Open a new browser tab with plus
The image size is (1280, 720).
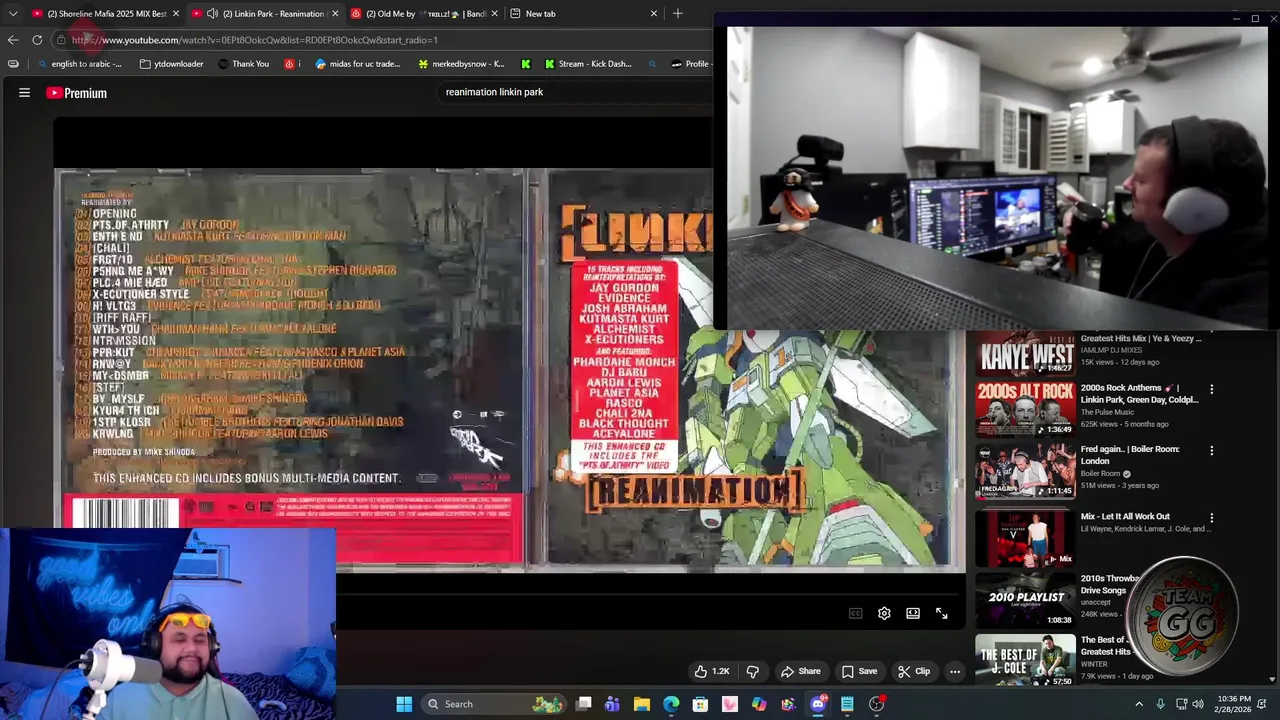coord(677,14)
